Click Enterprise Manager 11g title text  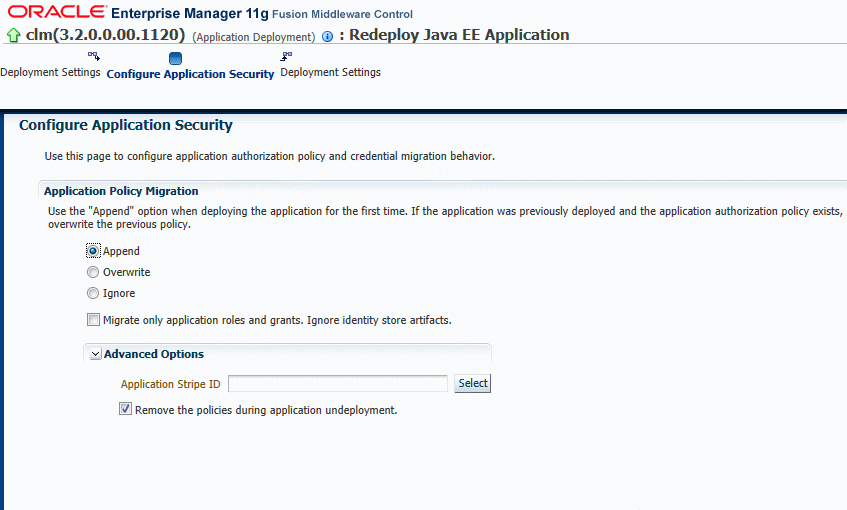(190, 13)
